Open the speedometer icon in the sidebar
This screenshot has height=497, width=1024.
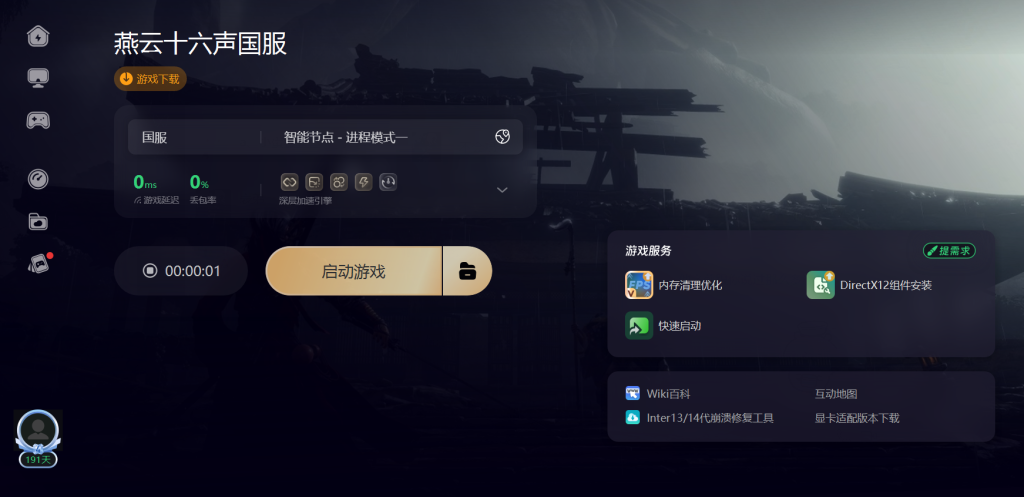point(38,179)
